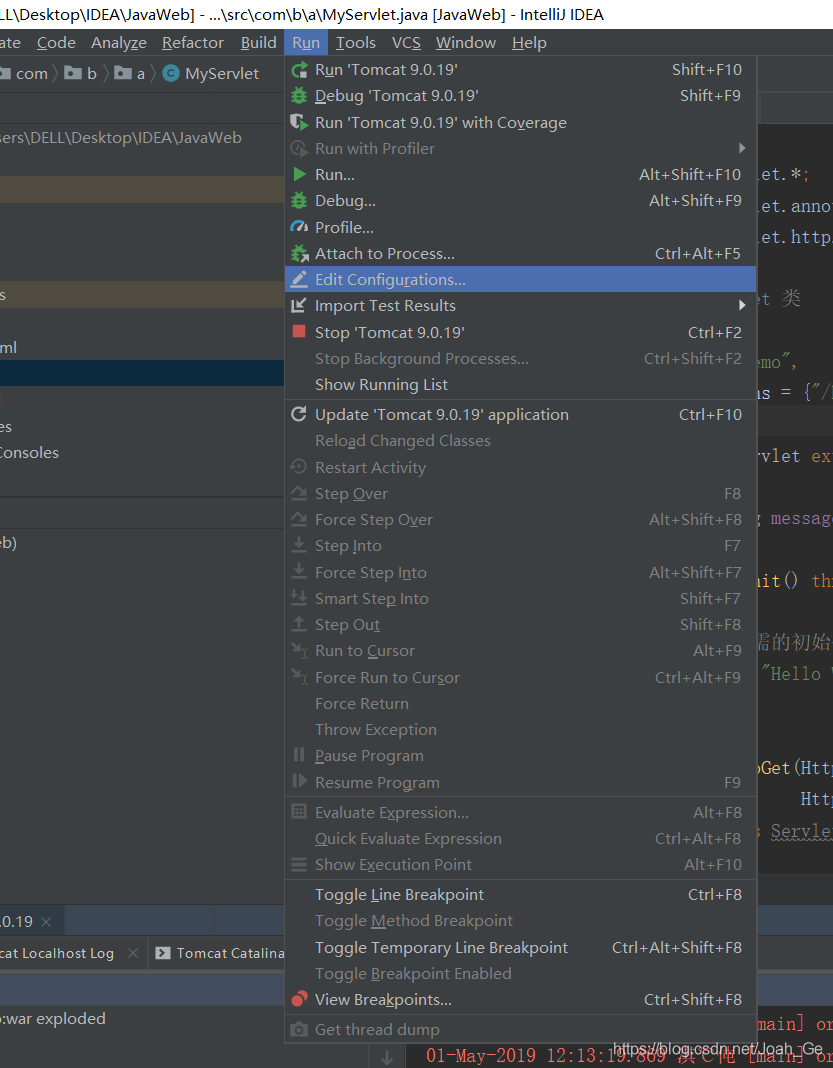This screenshot has width=833, height=1068.
Task: Select Stop 'Tomcat 9.0.19' entry
Action: pyautogui.click(x=520, y=332)
